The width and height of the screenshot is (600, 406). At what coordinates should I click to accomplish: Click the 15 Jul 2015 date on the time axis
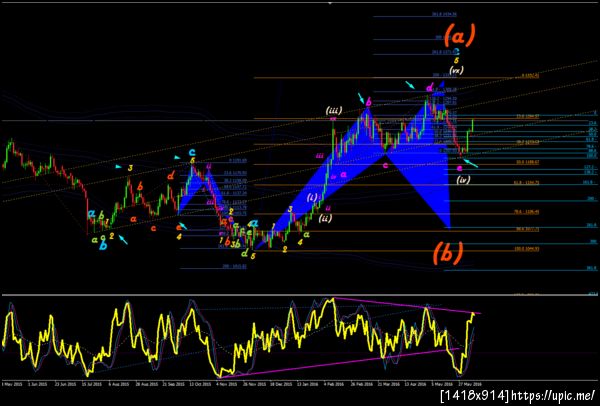[92, 383]
